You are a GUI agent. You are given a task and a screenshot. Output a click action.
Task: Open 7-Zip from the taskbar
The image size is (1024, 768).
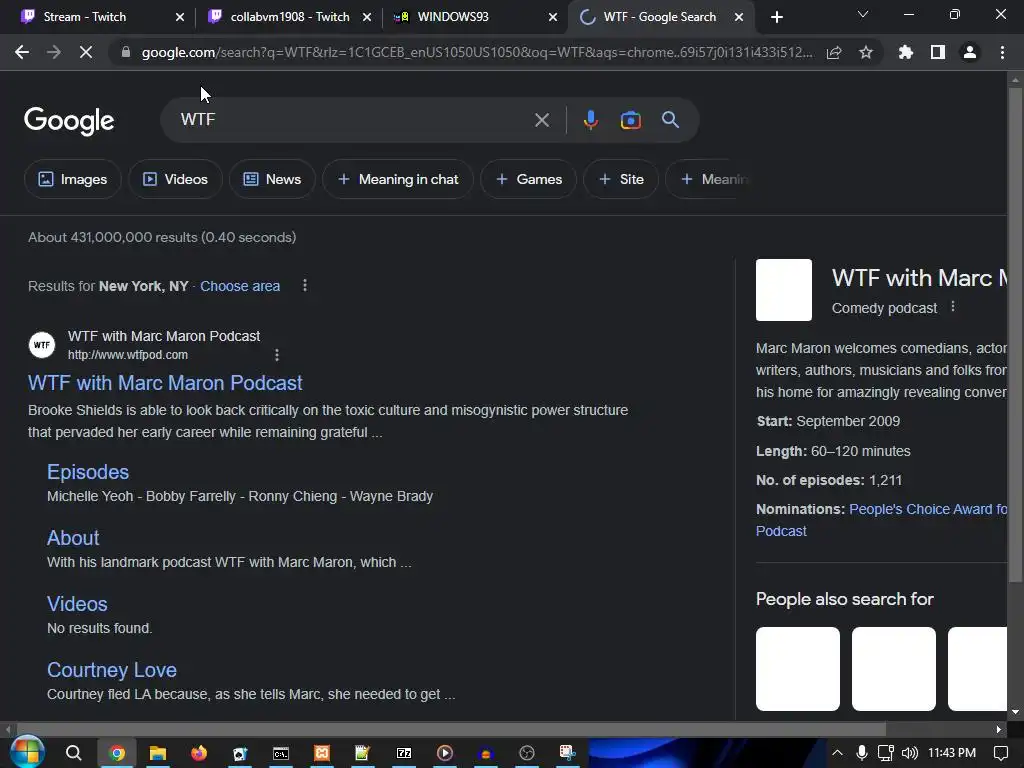point(404,753)
